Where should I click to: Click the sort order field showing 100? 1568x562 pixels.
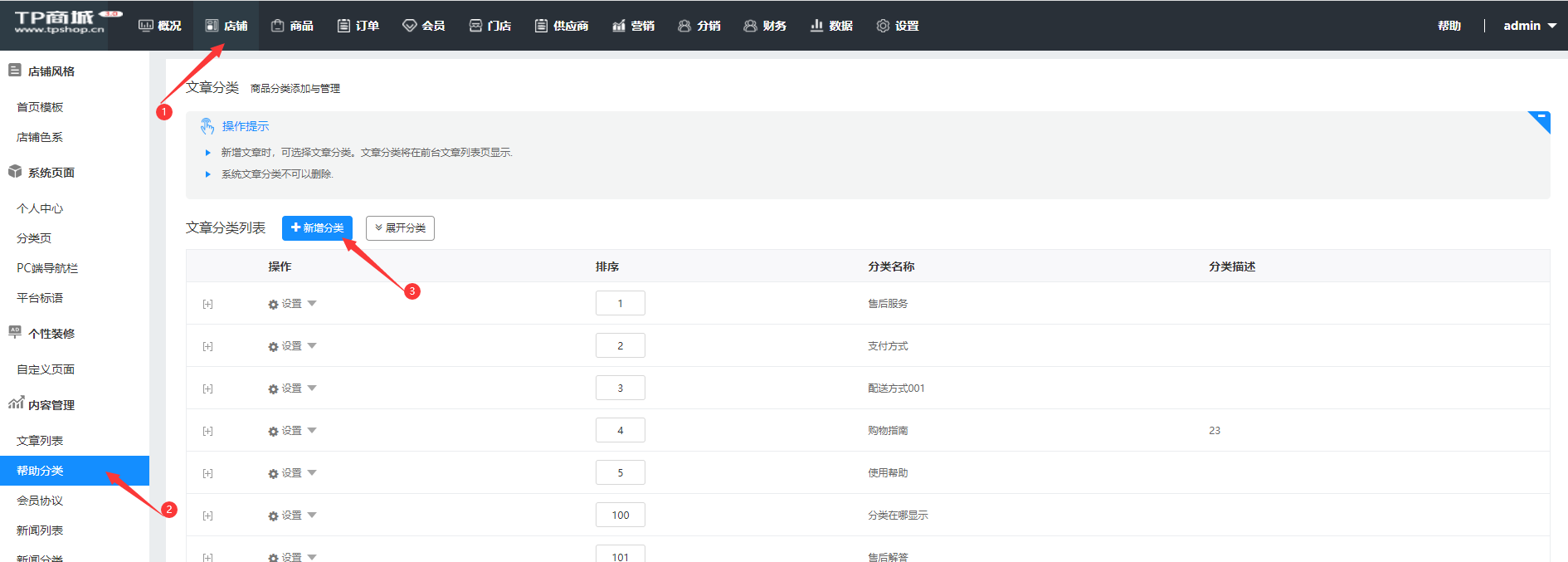(x=620, y=516)
